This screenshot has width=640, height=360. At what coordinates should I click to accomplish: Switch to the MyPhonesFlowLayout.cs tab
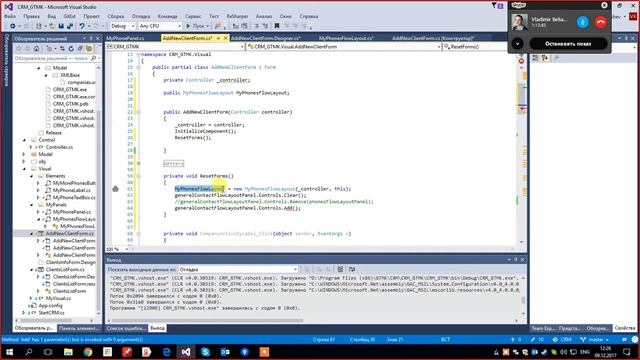(x=346, y=38)
